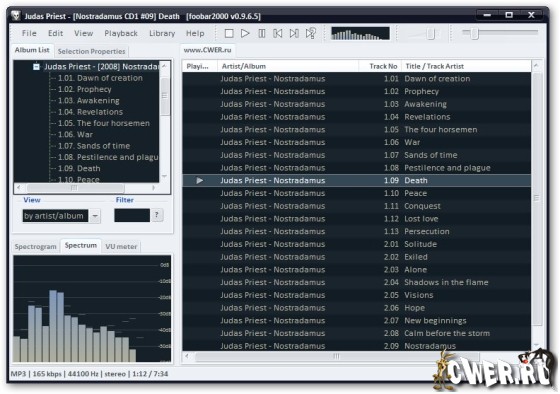Open the Spectrogram tab
Viewport: 560px width, 394px height.
(x=36, y=246)
